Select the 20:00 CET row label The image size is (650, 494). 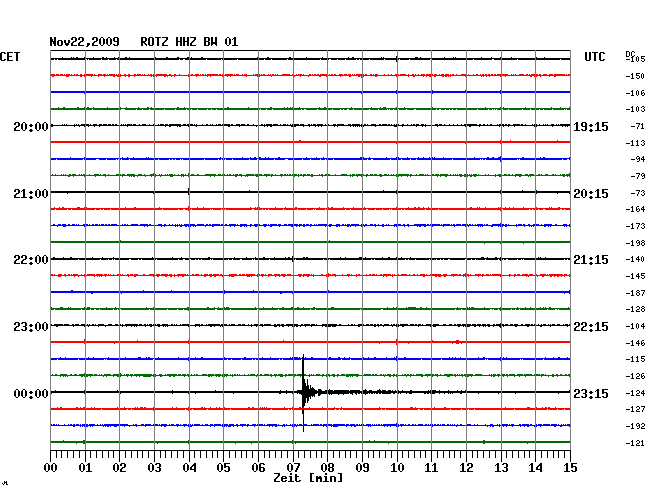click(x=31, y=126)
